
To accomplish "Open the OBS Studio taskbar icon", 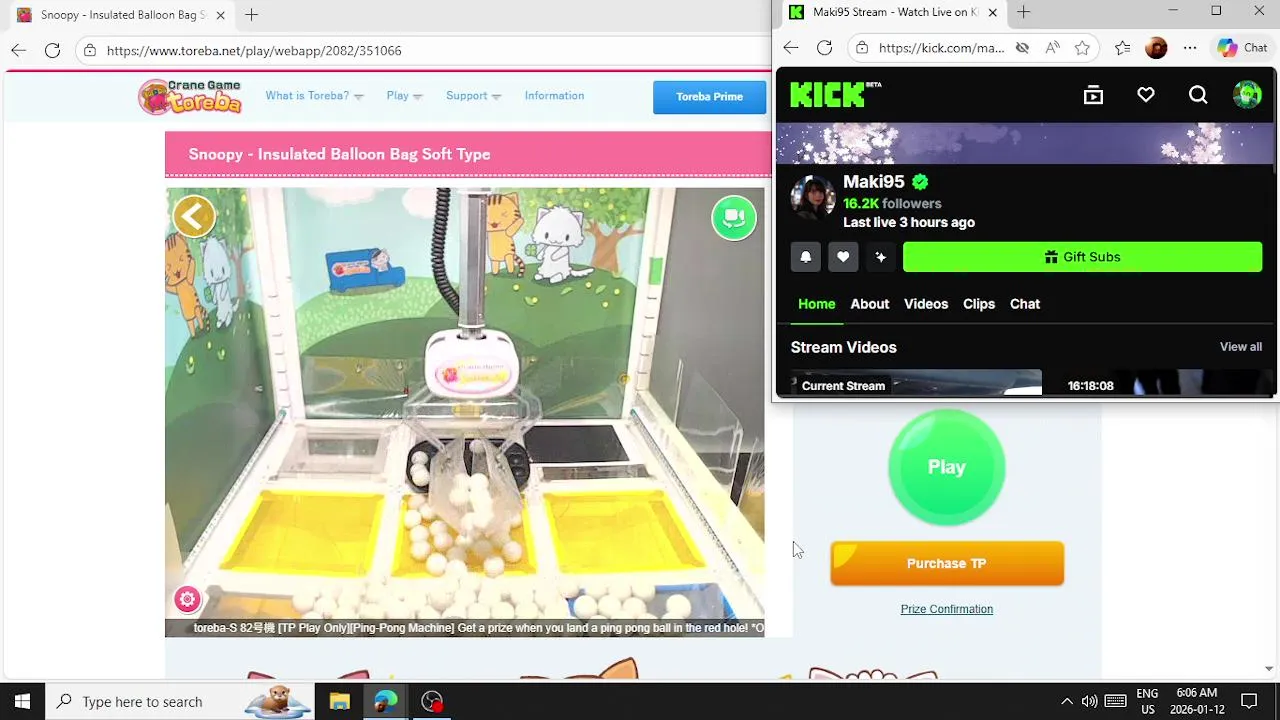I will [432, 701].
